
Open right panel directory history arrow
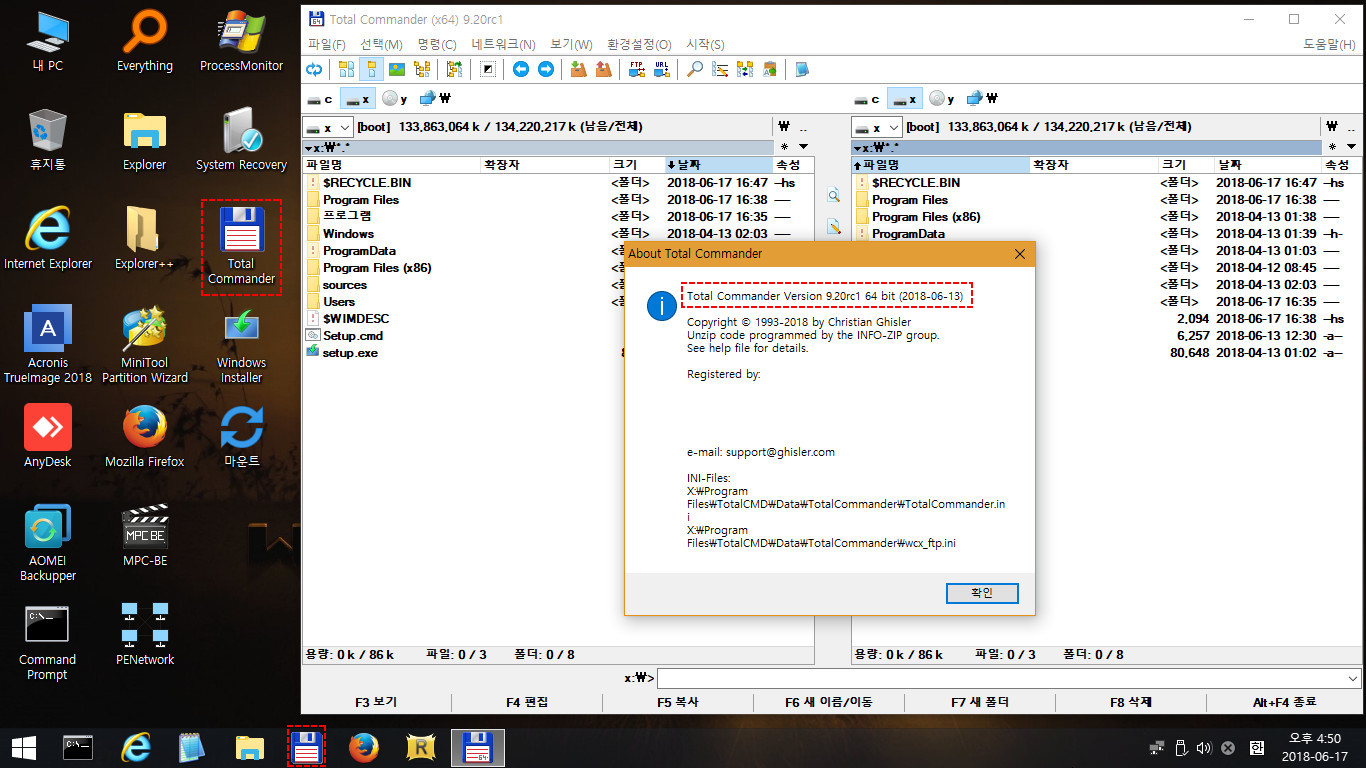[x=1354, y=147]
